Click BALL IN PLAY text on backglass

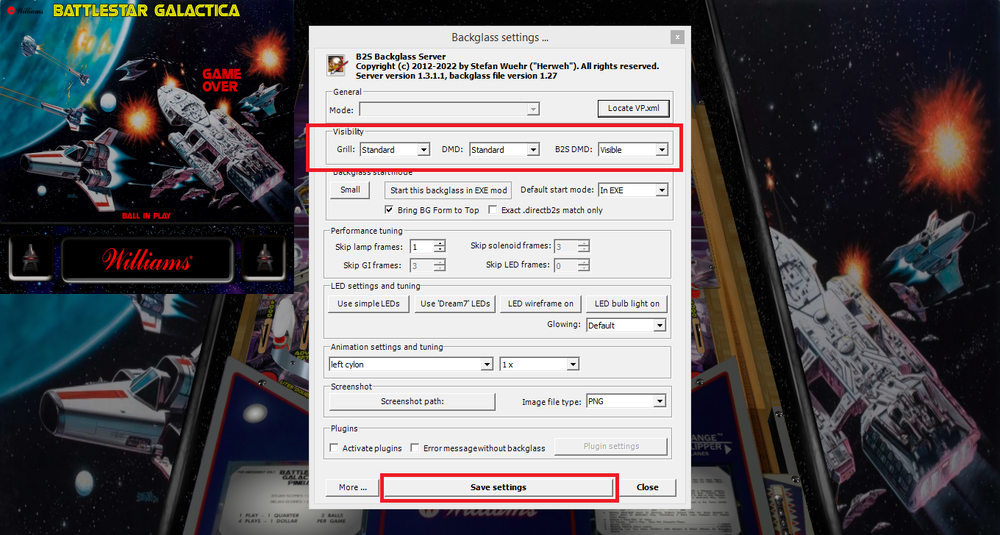pos(146,216)
